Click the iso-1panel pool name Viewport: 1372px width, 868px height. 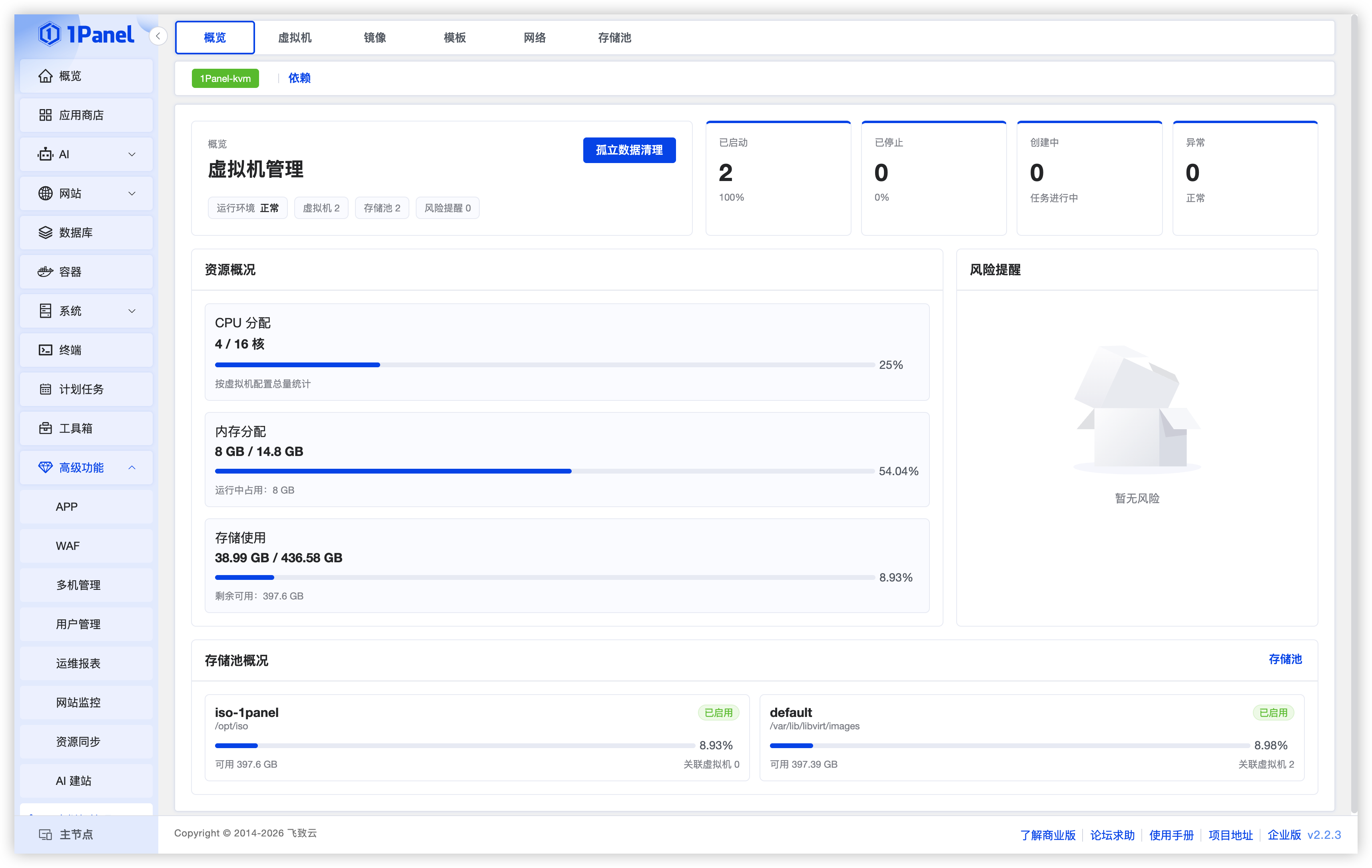tap(247, 713)
